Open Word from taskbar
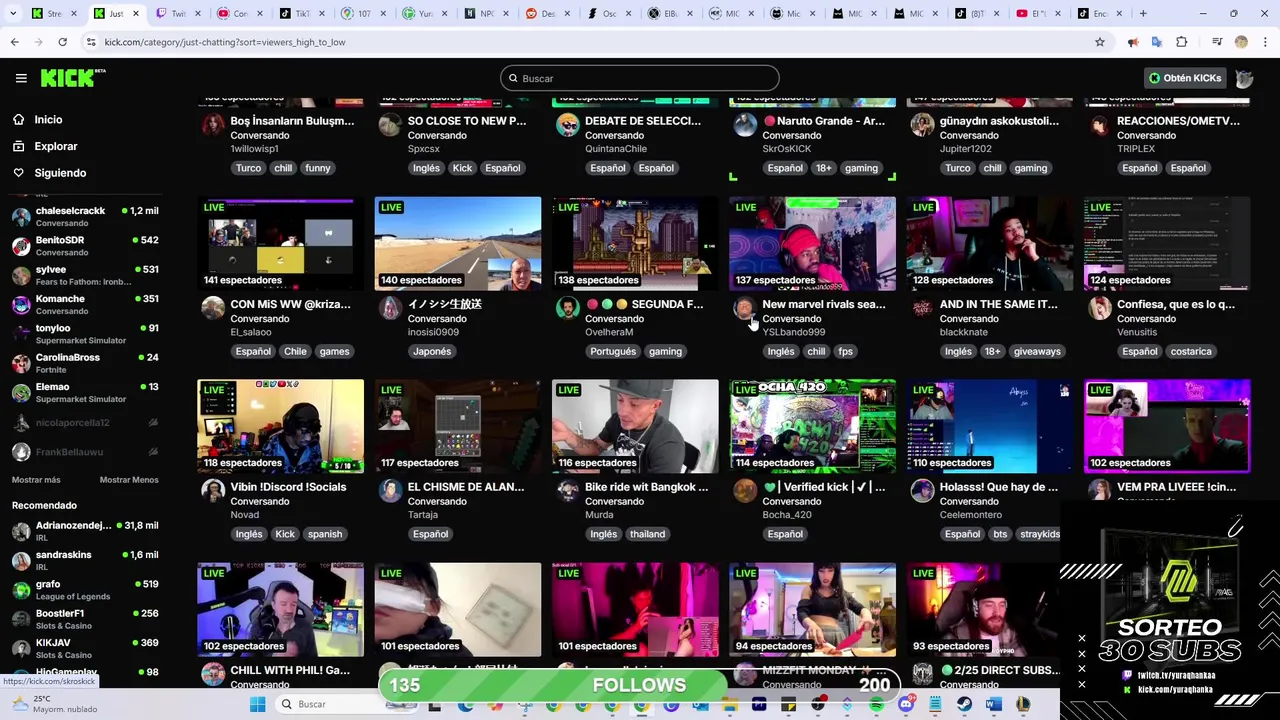 [x=993, y=704]
